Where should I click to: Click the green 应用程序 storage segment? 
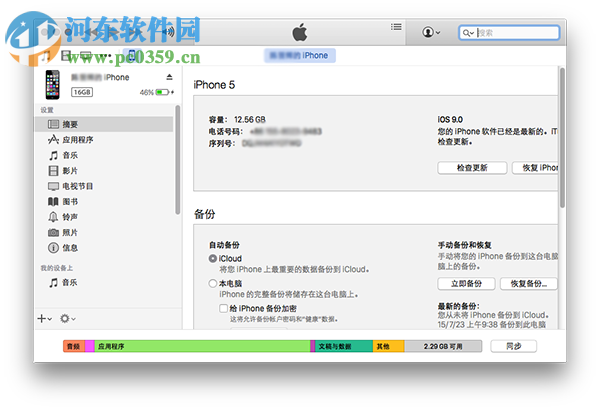[x=202, y=346]
